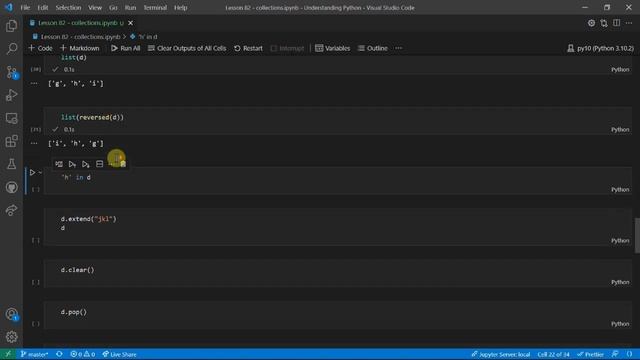Open run options dropdown beside run button
This screenshot has width=640, height=360.
click(x=40, y=173)
